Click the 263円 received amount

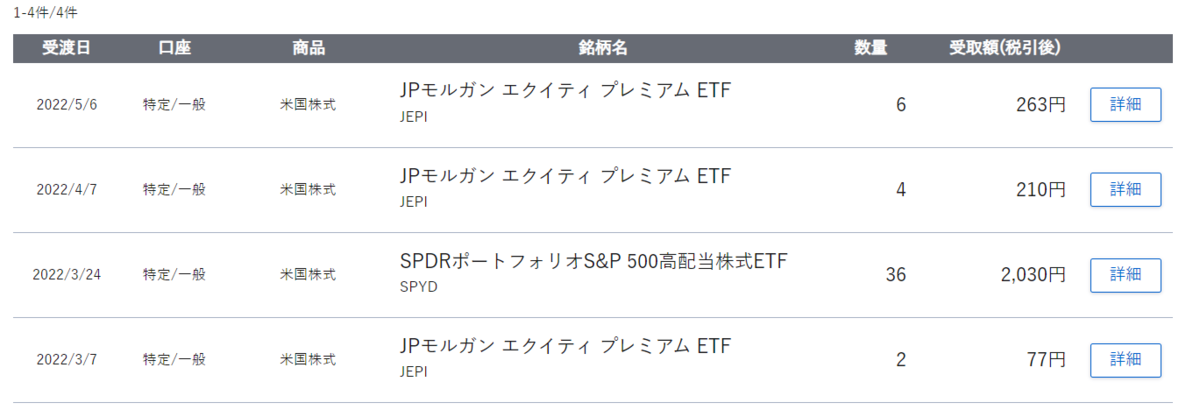(x=1040, y=104)
